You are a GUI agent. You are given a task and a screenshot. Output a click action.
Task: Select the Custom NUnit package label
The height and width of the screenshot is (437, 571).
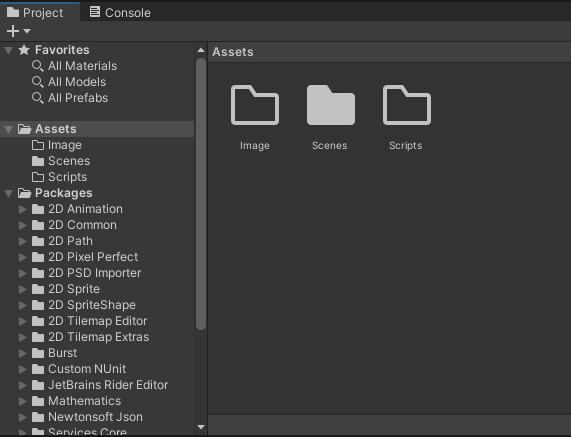tap(87, 369)
